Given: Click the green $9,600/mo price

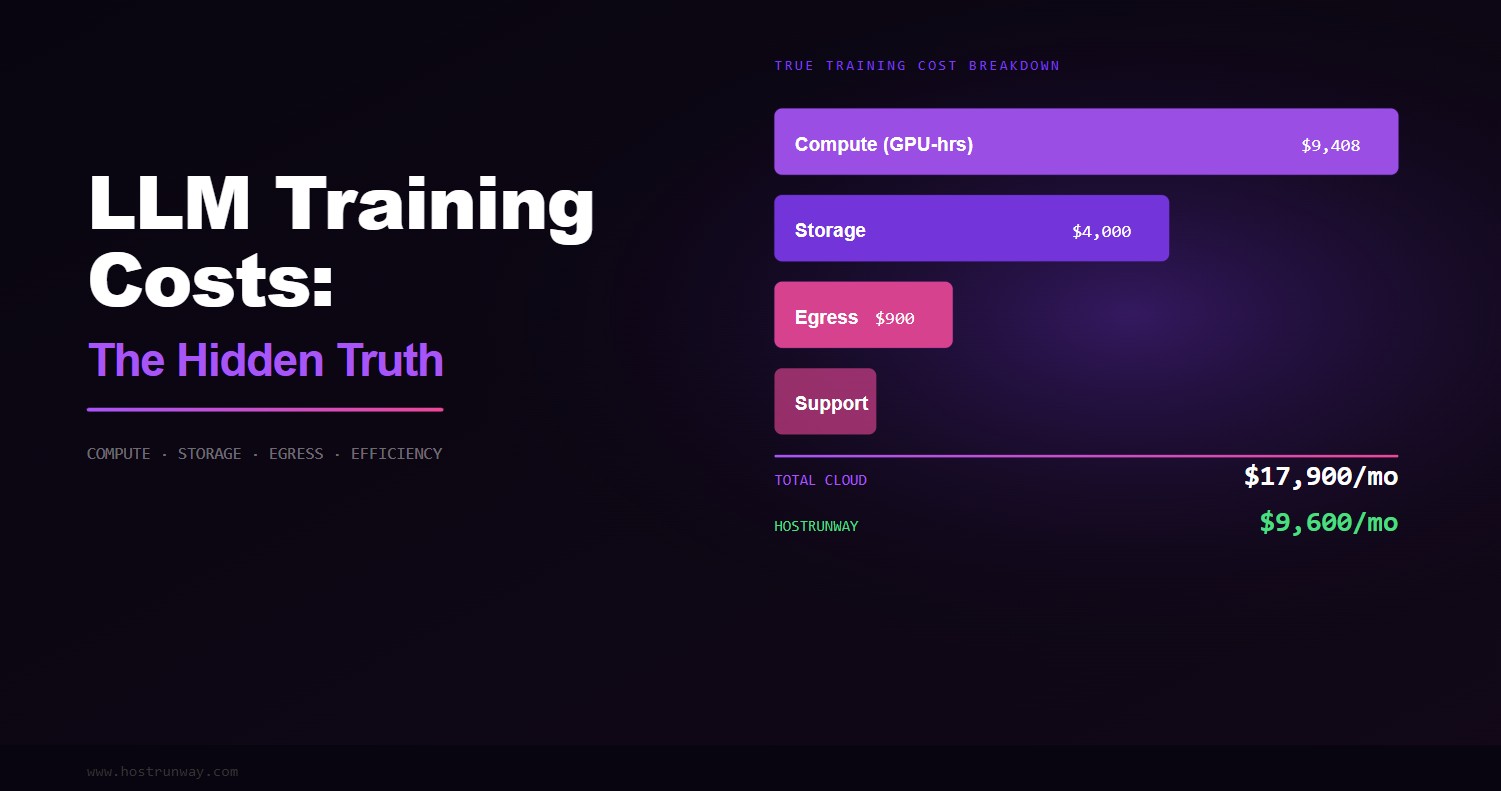Looking at the screenshot, I should click(1329, 522).
